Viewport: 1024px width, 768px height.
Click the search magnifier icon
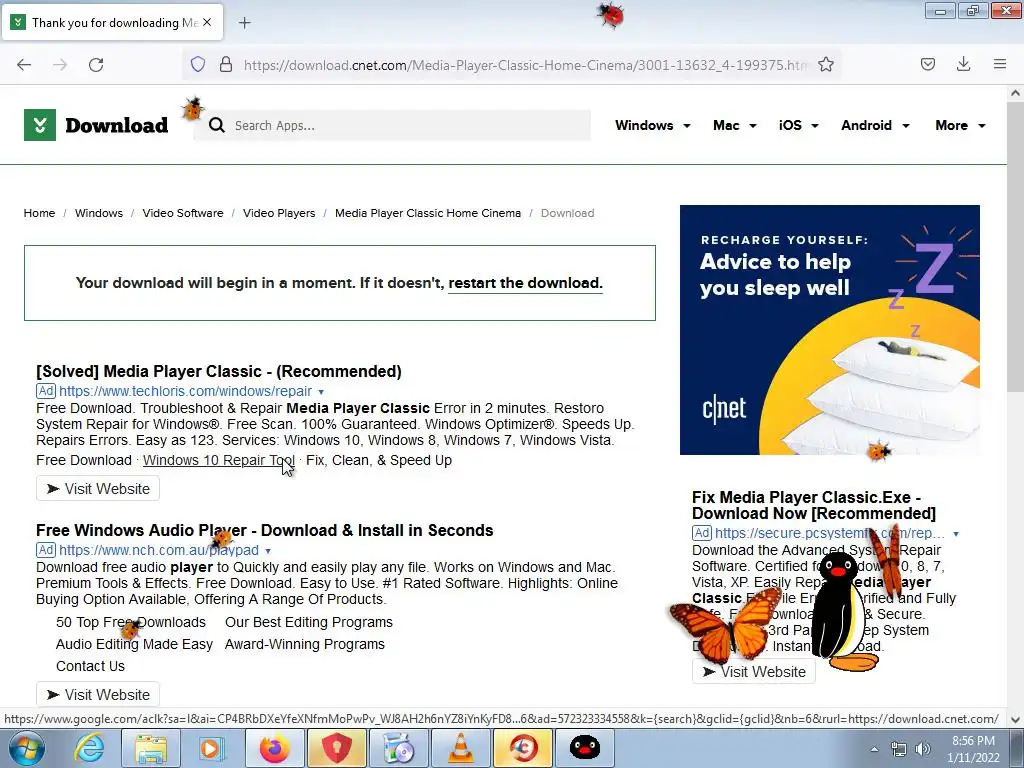[x=217, y=125]
